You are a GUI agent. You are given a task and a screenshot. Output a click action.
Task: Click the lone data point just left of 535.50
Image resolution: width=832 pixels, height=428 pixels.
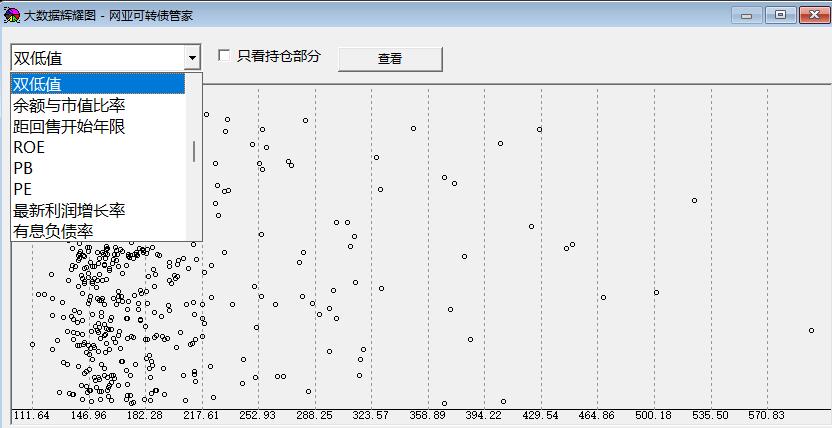pos(694,200)
